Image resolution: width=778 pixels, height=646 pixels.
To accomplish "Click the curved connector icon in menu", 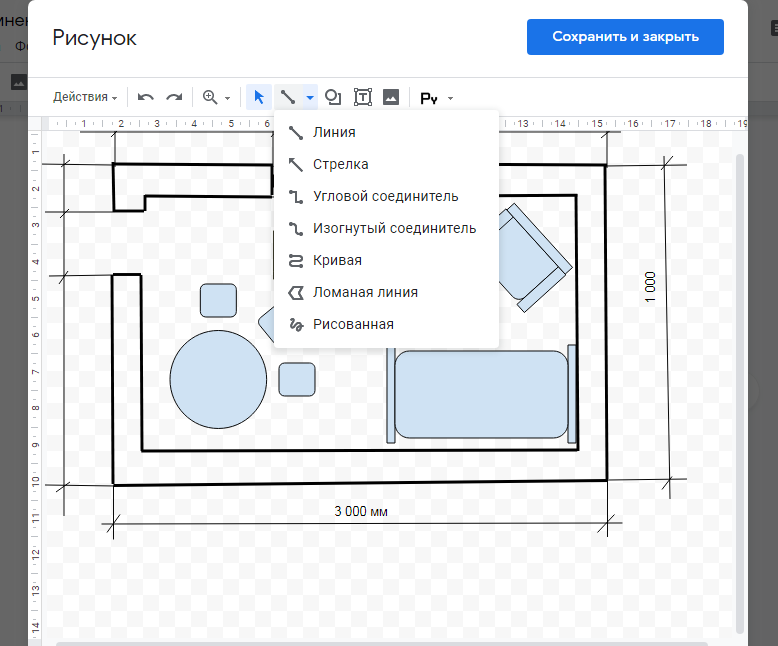I will pos(296,228).
